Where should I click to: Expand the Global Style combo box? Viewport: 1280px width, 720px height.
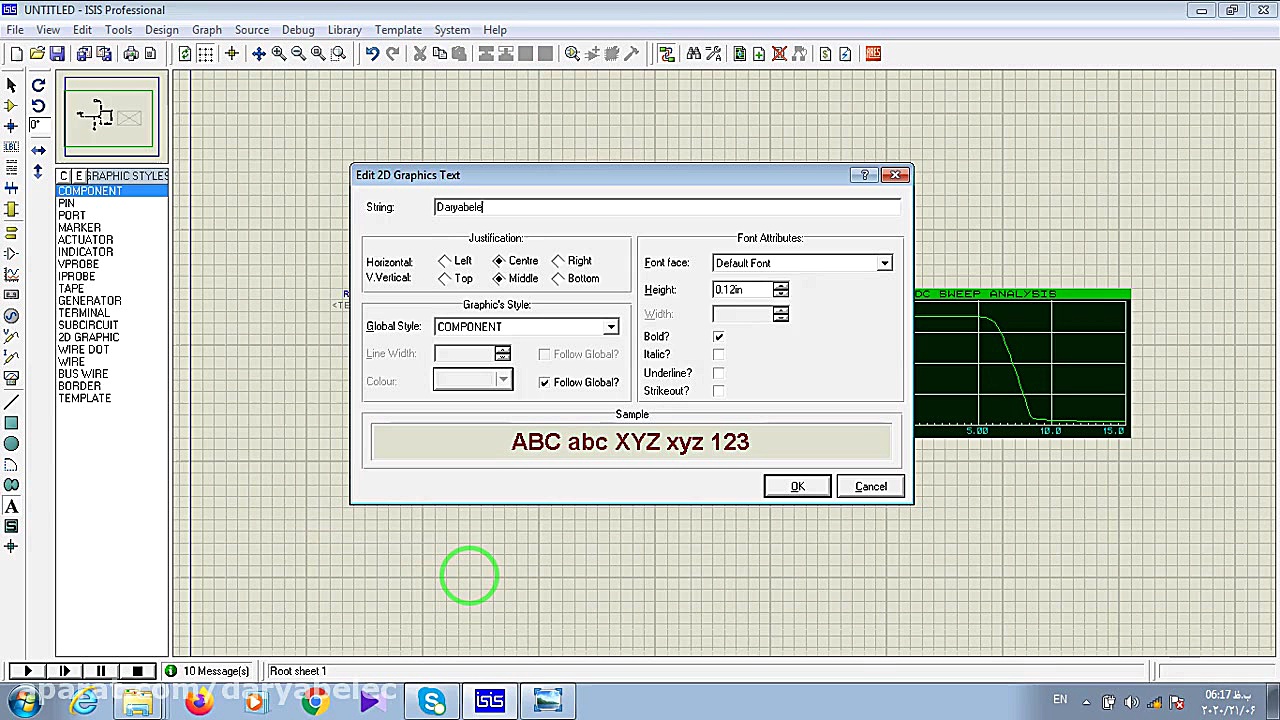click(610, 327)
